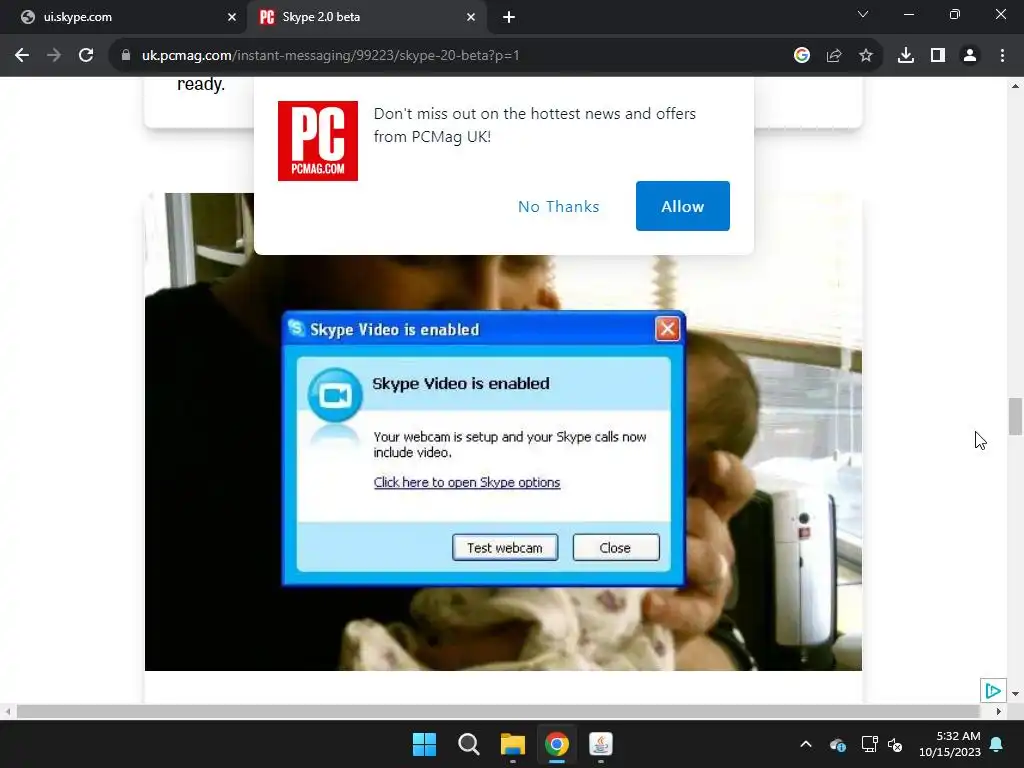1024x768 pixels.
Task: Show hidden system tray icons
Action: [x=806, y=744]
